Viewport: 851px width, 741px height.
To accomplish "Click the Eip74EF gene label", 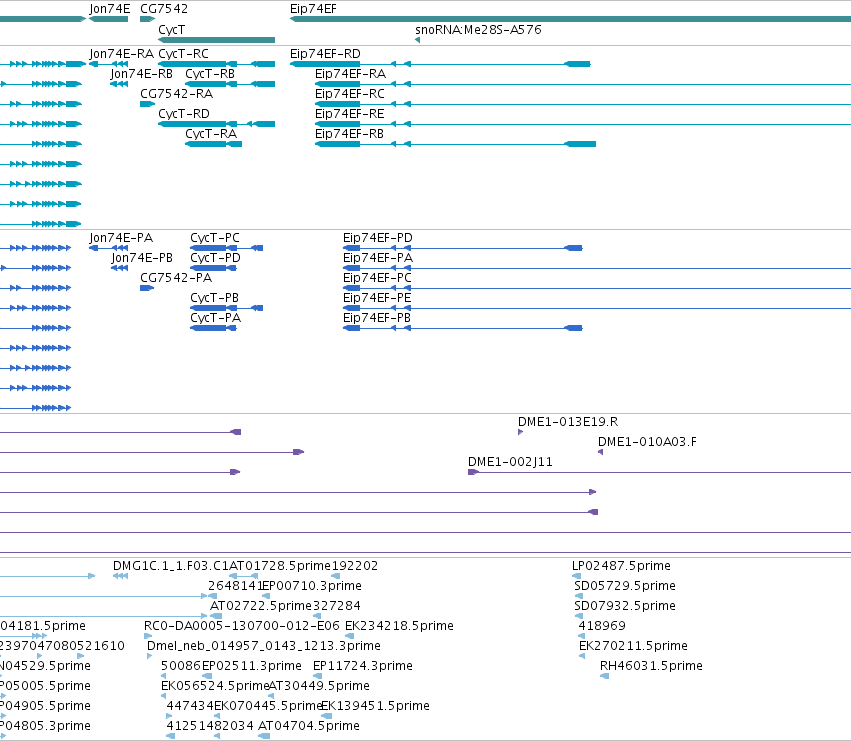I will 313,9.
